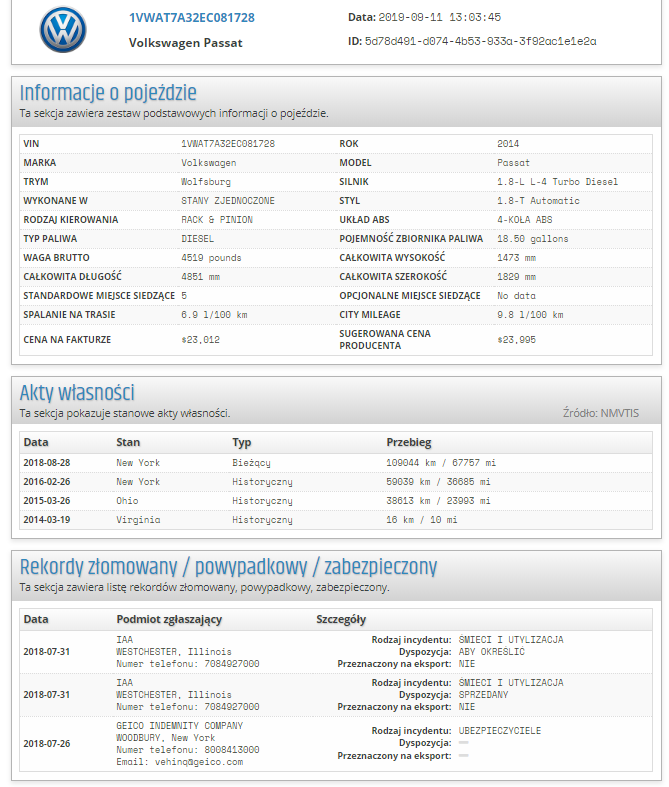This screenshot has height=787, width=669.
Task: Click the report ID value in header
Action: coord(480,41)
